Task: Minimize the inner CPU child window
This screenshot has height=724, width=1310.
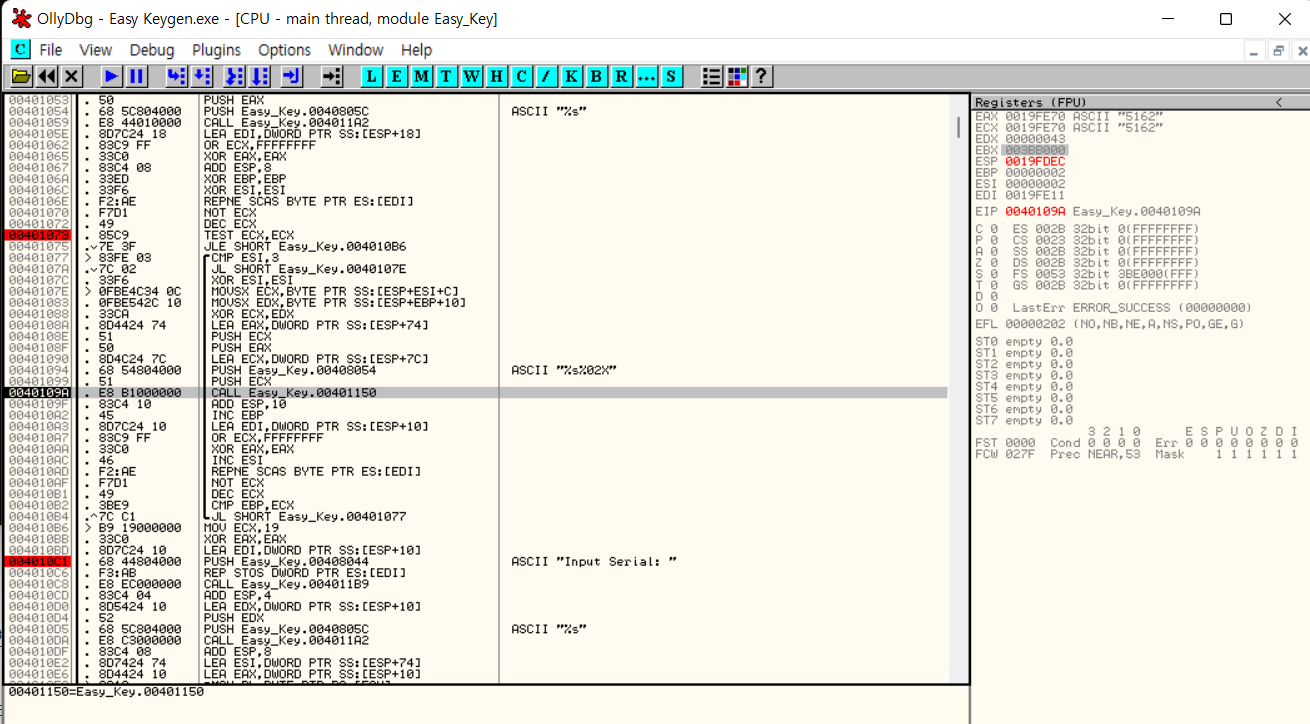Action: 1255,50
